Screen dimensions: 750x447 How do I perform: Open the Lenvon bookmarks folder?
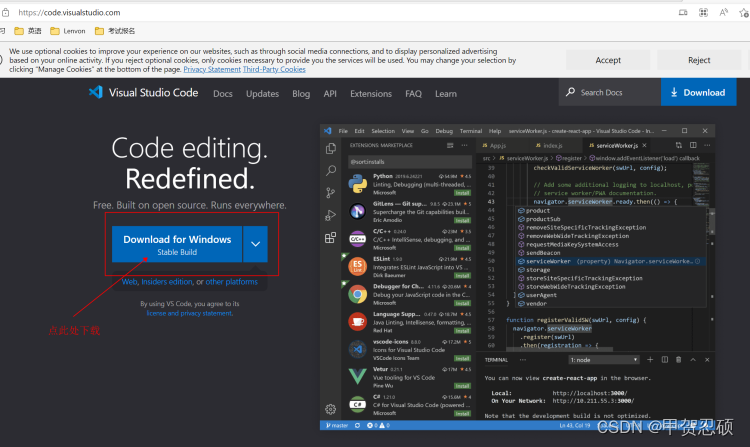click(68, 31)
